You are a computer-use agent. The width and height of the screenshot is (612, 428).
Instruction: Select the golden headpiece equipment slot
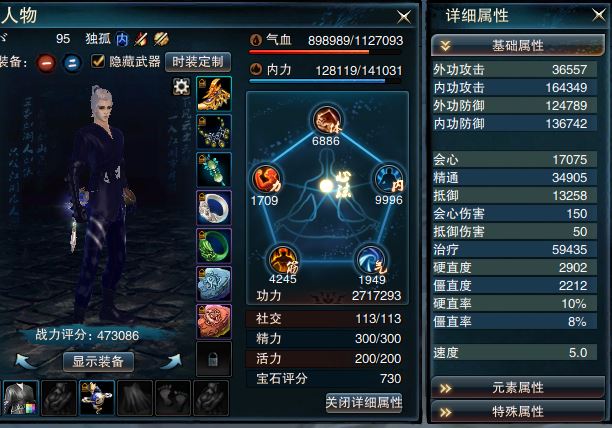coord(213,94)
